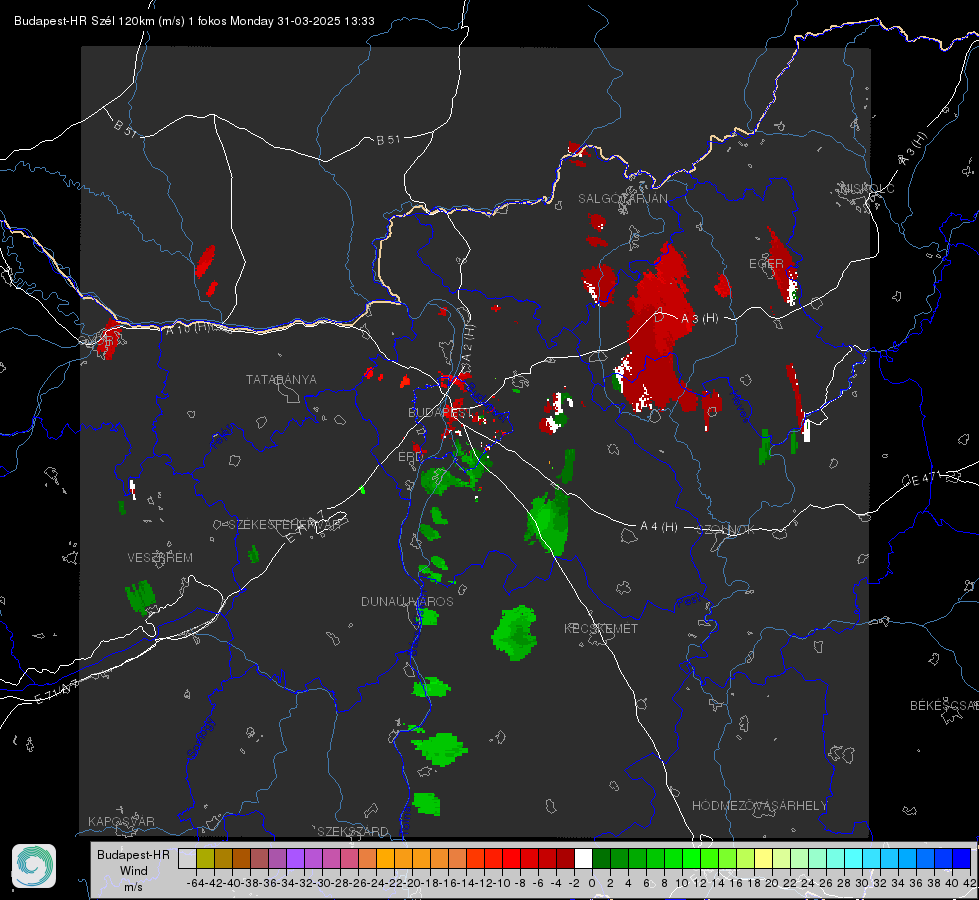The image size is (979, 900).
Task: Click the '20' legend value
Action: (x=772, y=883)
